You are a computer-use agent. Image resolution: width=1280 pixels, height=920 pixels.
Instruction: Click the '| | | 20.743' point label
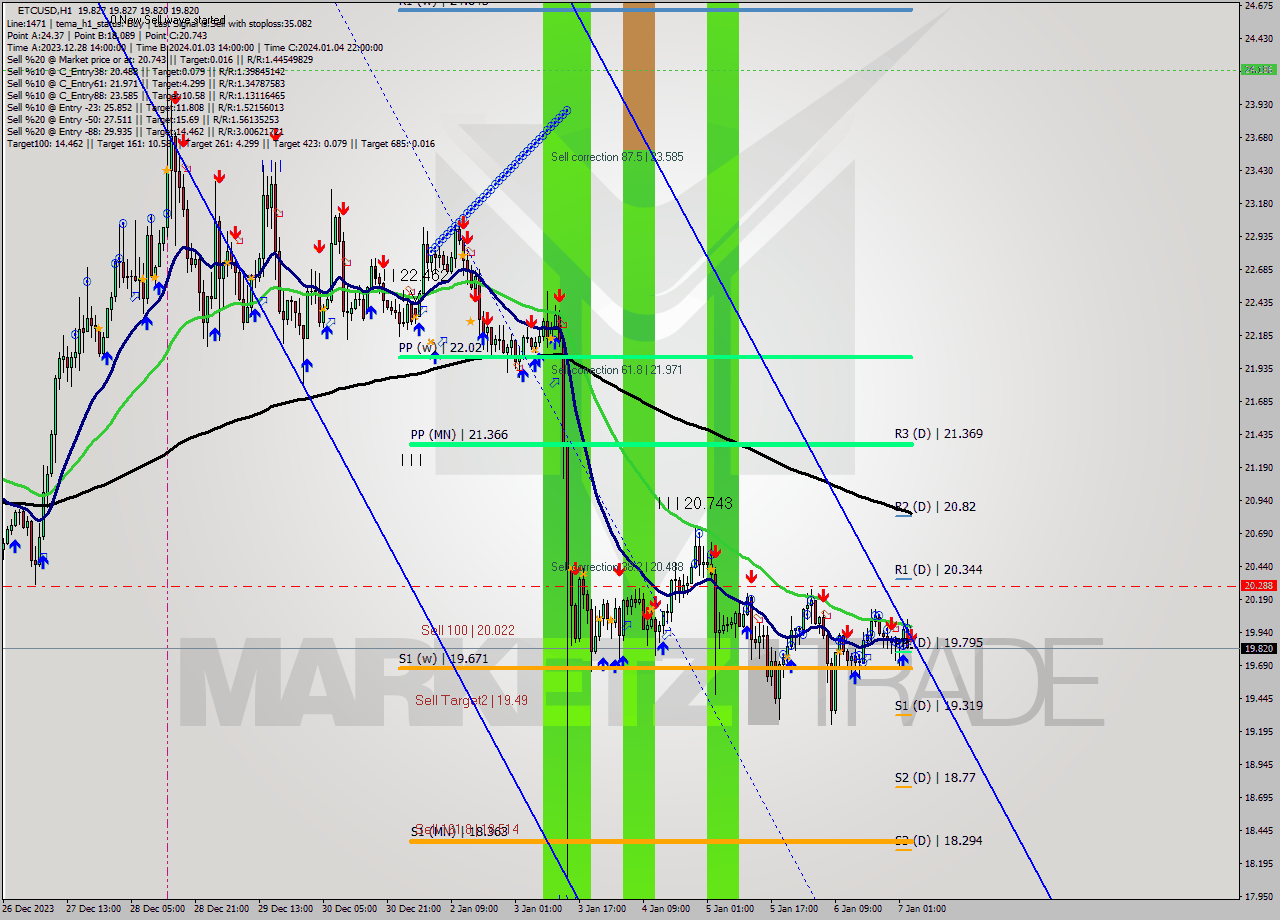(x=695, y=504)
